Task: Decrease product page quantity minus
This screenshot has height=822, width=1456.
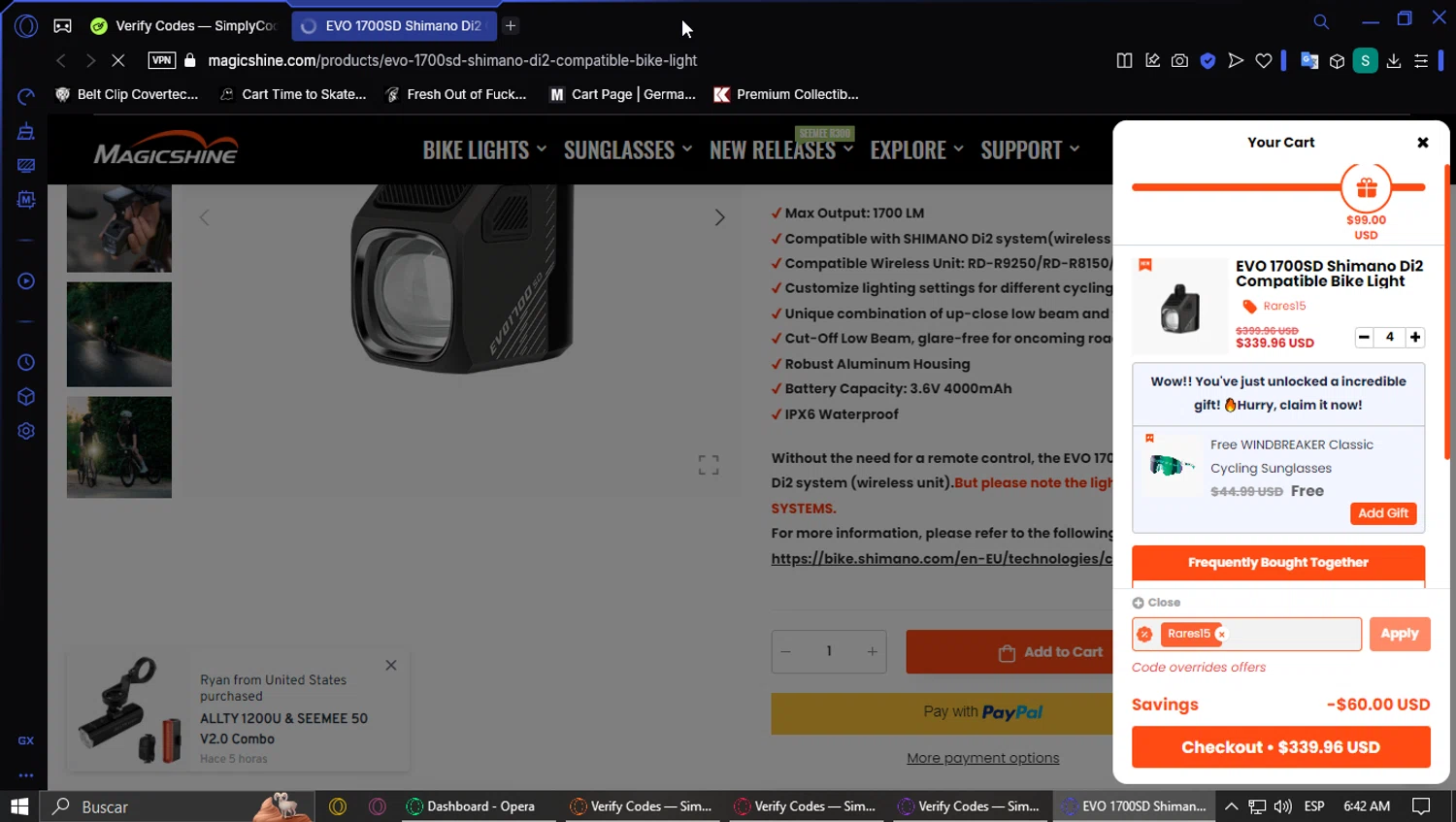Action: coord(786,651)
